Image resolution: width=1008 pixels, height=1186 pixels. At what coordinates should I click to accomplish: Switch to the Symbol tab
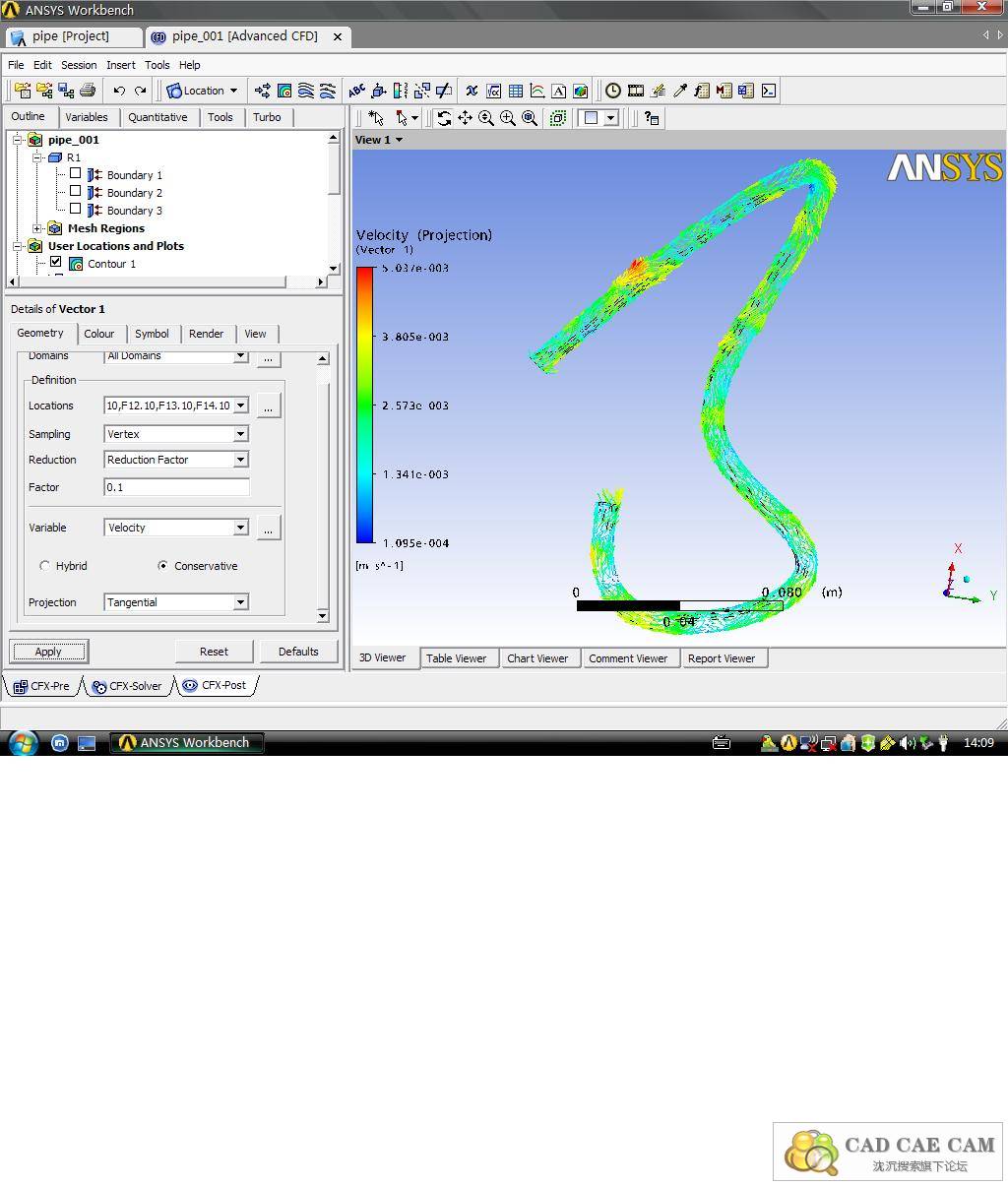[152, 334]
